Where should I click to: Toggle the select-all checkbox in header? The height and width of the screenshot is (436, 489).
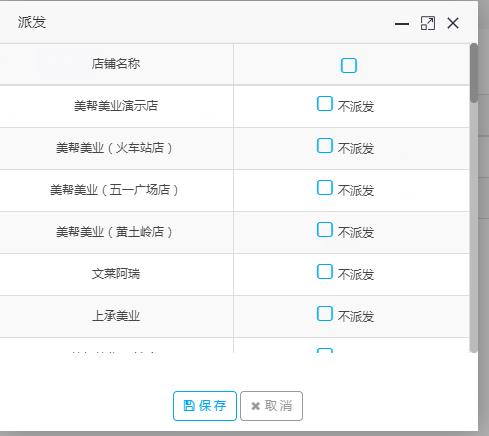coord(349,65)
